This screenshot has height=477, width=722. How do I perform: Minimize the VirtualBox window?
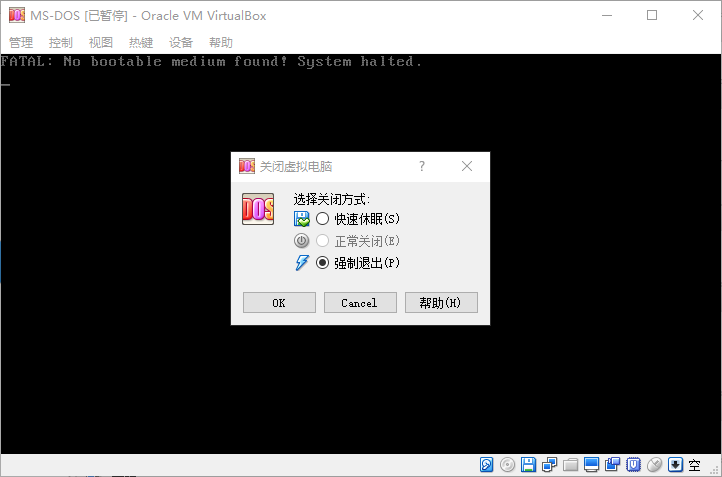pyautogui.click(x=607, y=15)
